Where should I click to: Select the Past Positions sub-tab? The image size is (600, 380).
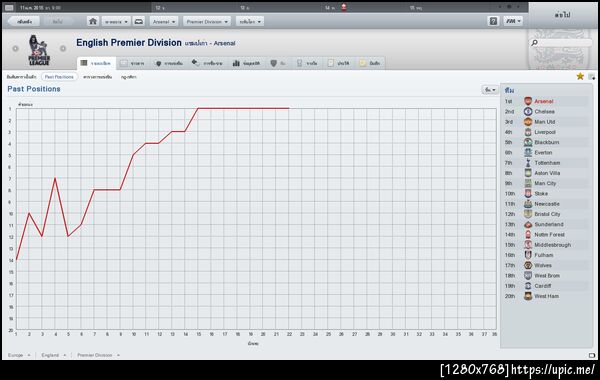(x=59, y=77)
